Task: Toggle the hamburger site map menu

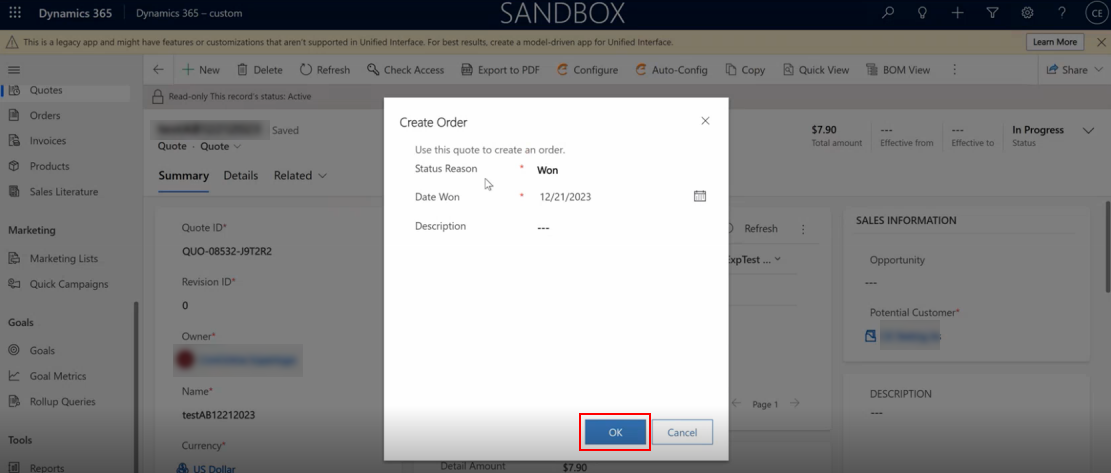Action: [x=14, y=70]
